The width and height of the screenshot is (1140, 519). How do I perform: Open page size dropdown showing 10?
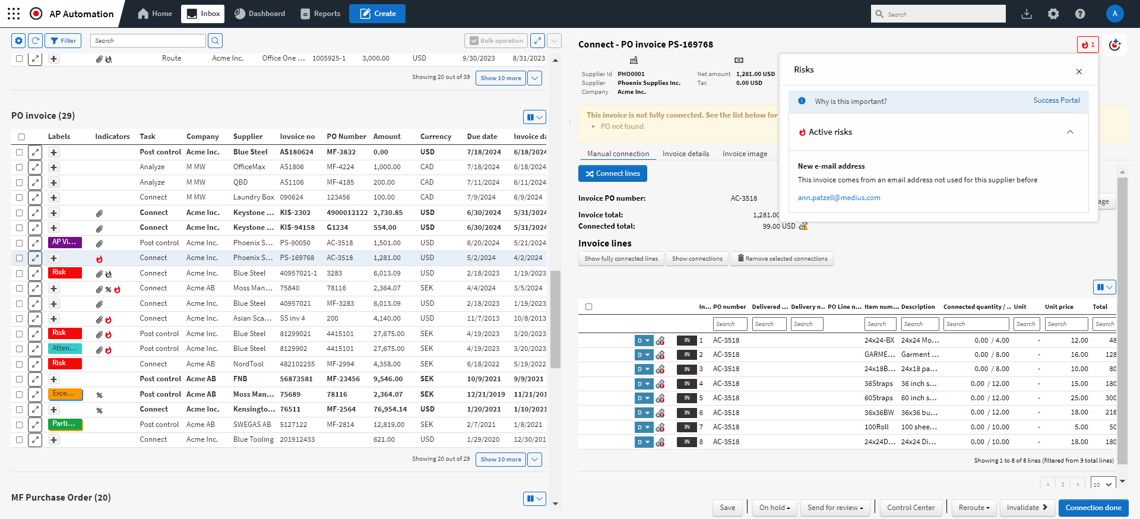coord(1103,483)
